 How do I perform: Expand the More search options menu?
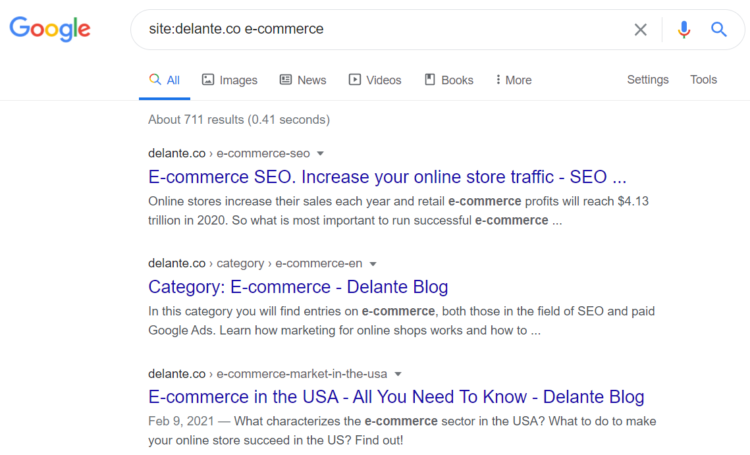point(513,80)
